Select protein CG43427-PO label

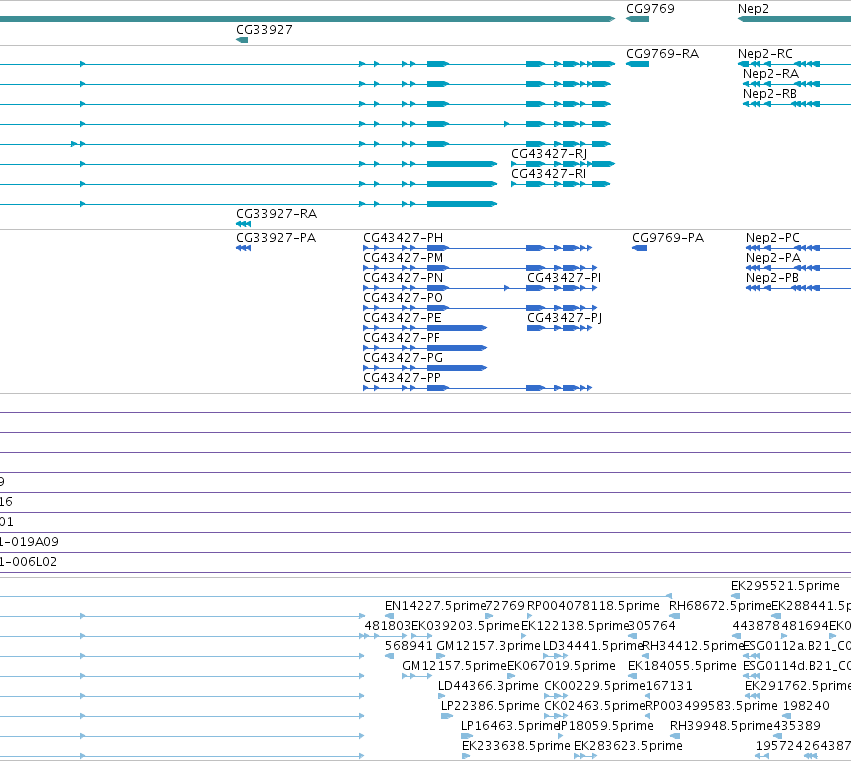point(403,298)
